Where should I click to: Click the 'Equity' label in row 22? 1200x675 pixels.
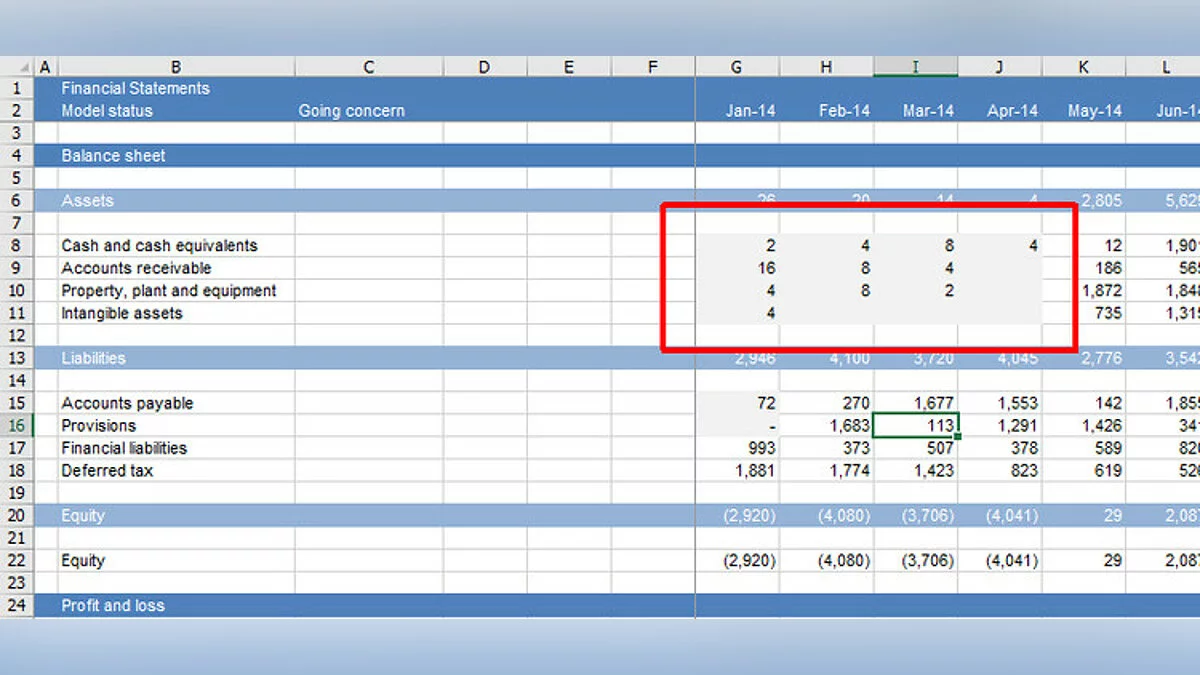point(83,561)
